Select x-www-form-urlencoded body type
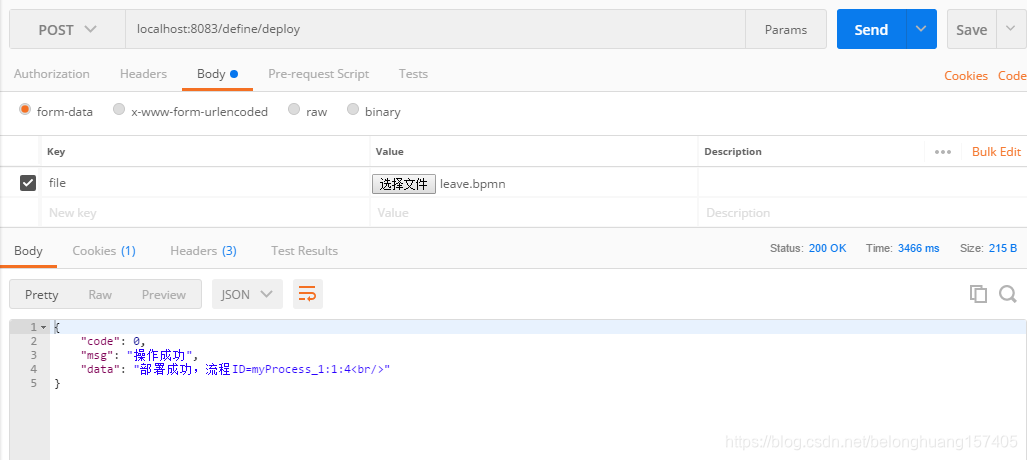 pyautogui.click(x=119, y=109)
